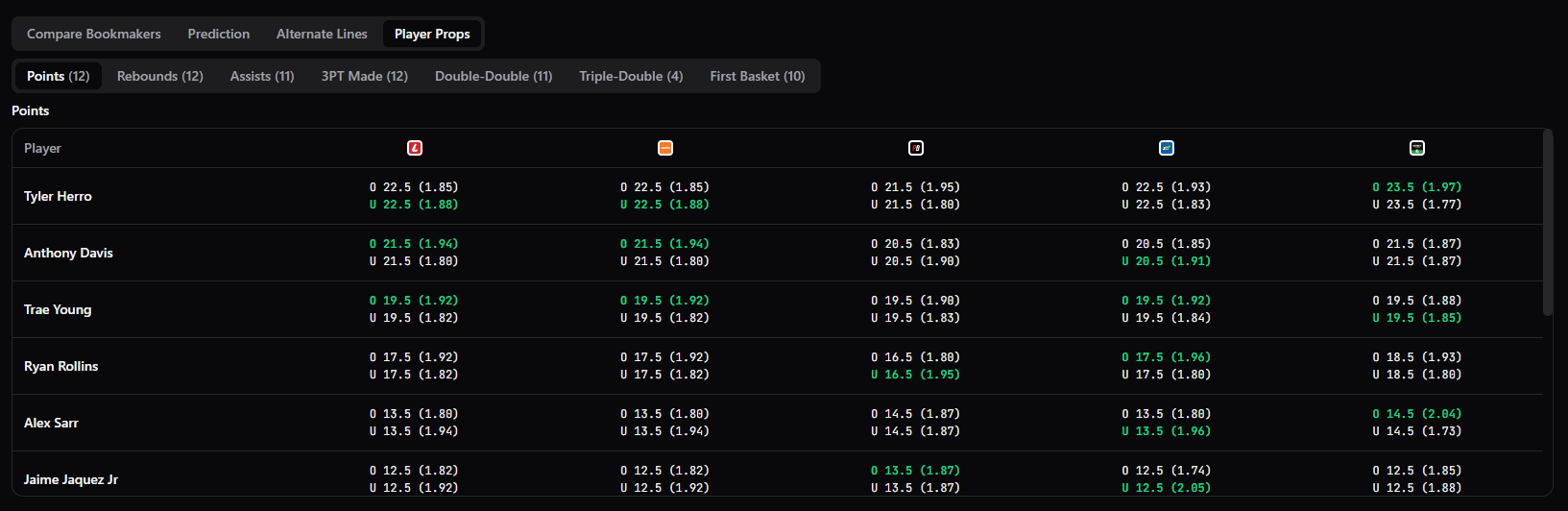The width and height of the screenshot is (1568, 511).
Task: View the Triple-Double (4) props
Action: tap(631, 76)
